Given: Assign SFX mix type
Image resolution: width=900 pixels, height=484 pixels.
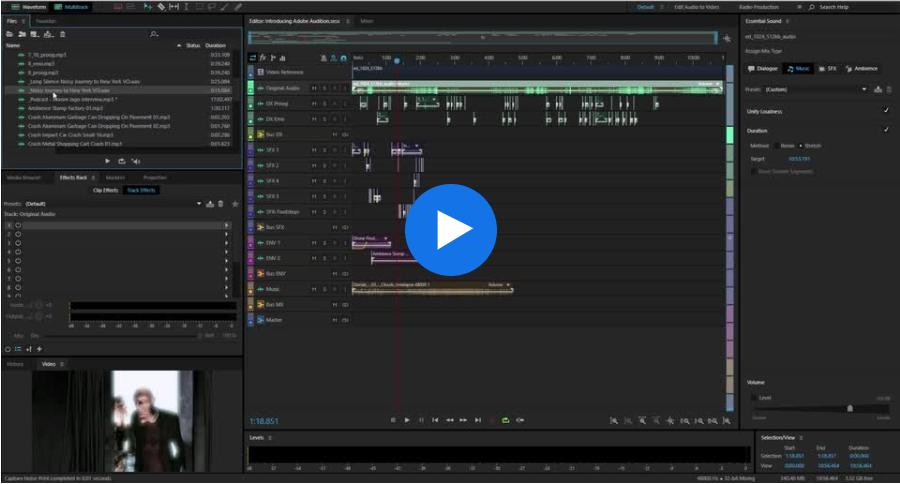Looking at the screenshot, I should [x=828, y=68].
